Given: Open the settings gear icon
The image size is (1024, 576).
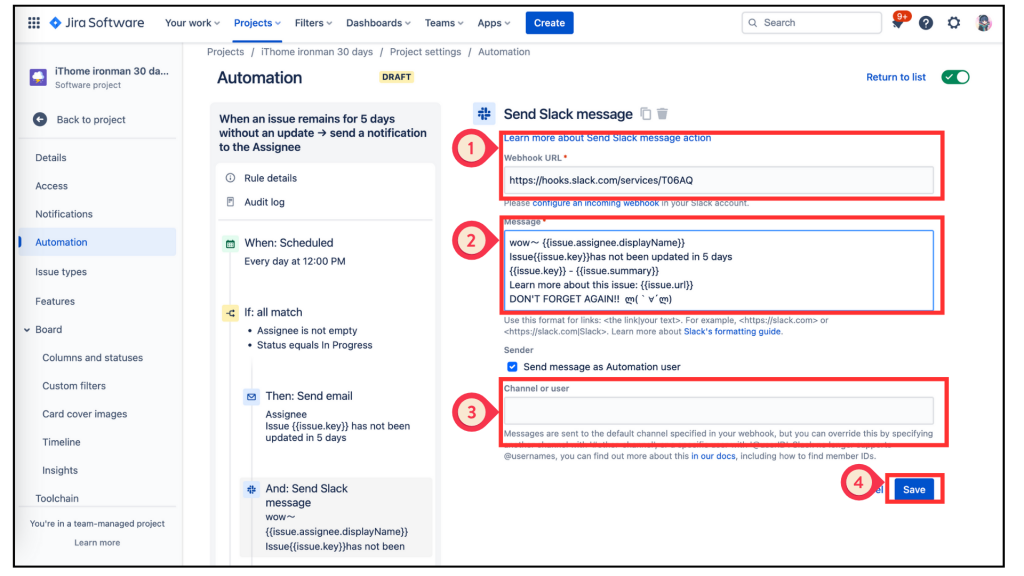Looking at the screenshot, I should (954, 23).
